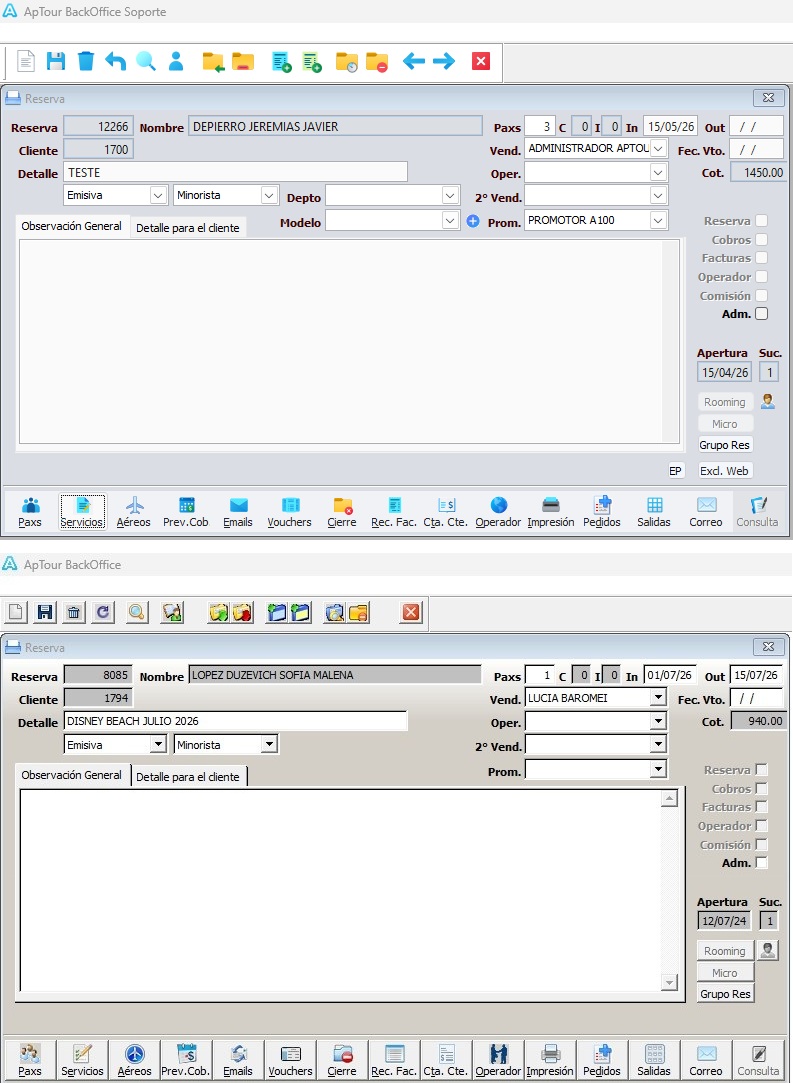
Task: Switch to Detalle para el cliente tab, reservation 12266
Action: coord(187,228)
